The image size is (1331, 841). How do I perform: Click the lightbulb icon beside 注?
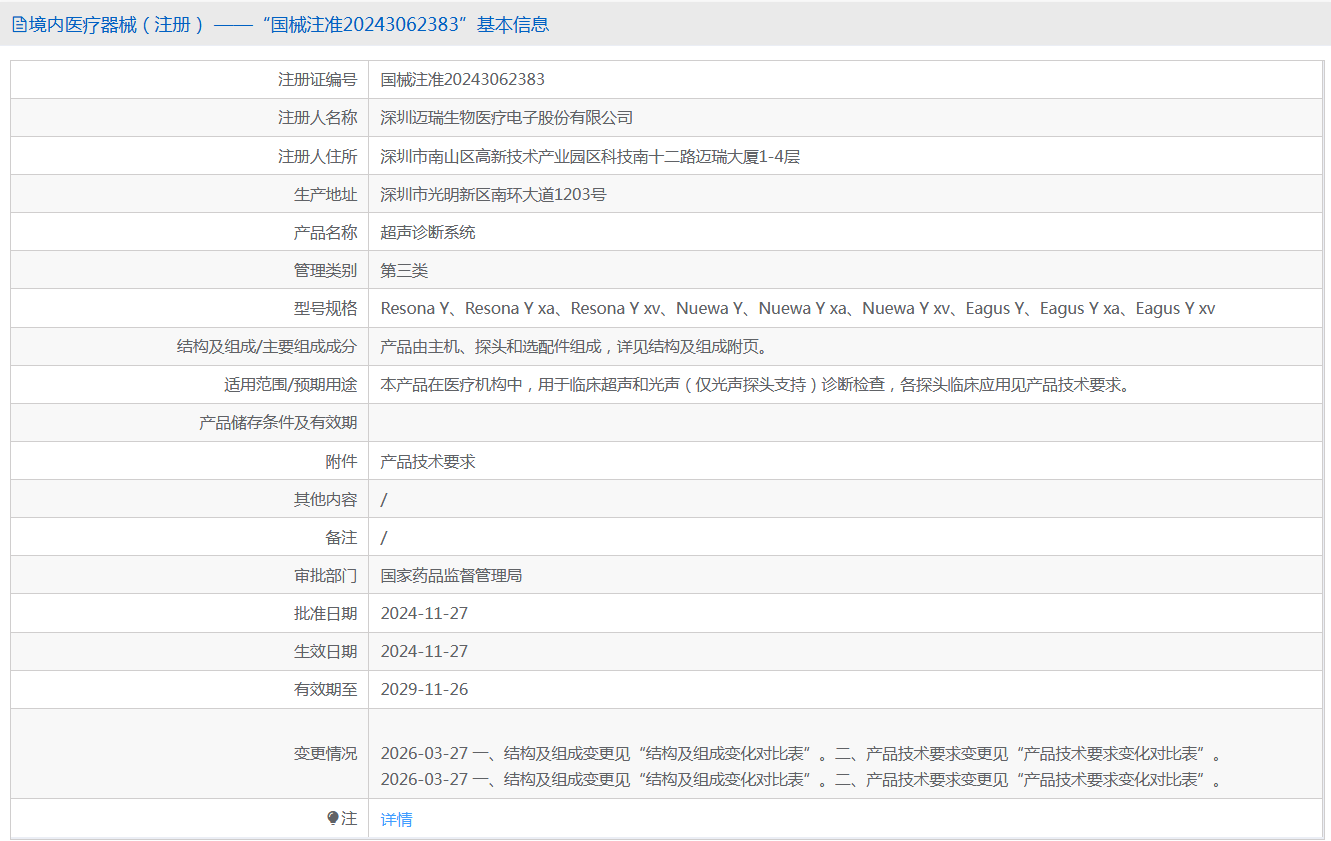[334, 818]
